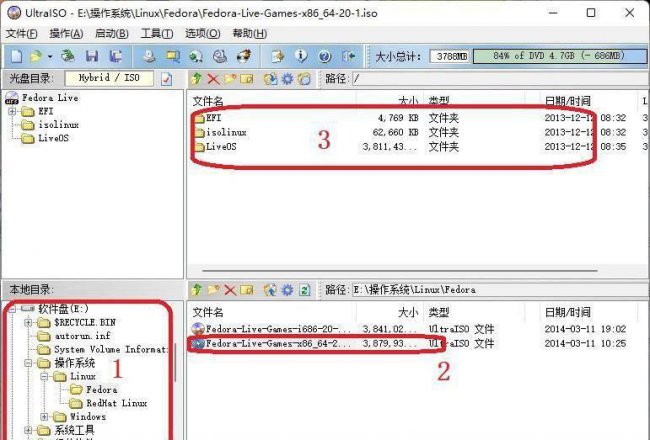Expand the EFI node in the disc tree
650x440 pixels.
click(x=12, y=111)
